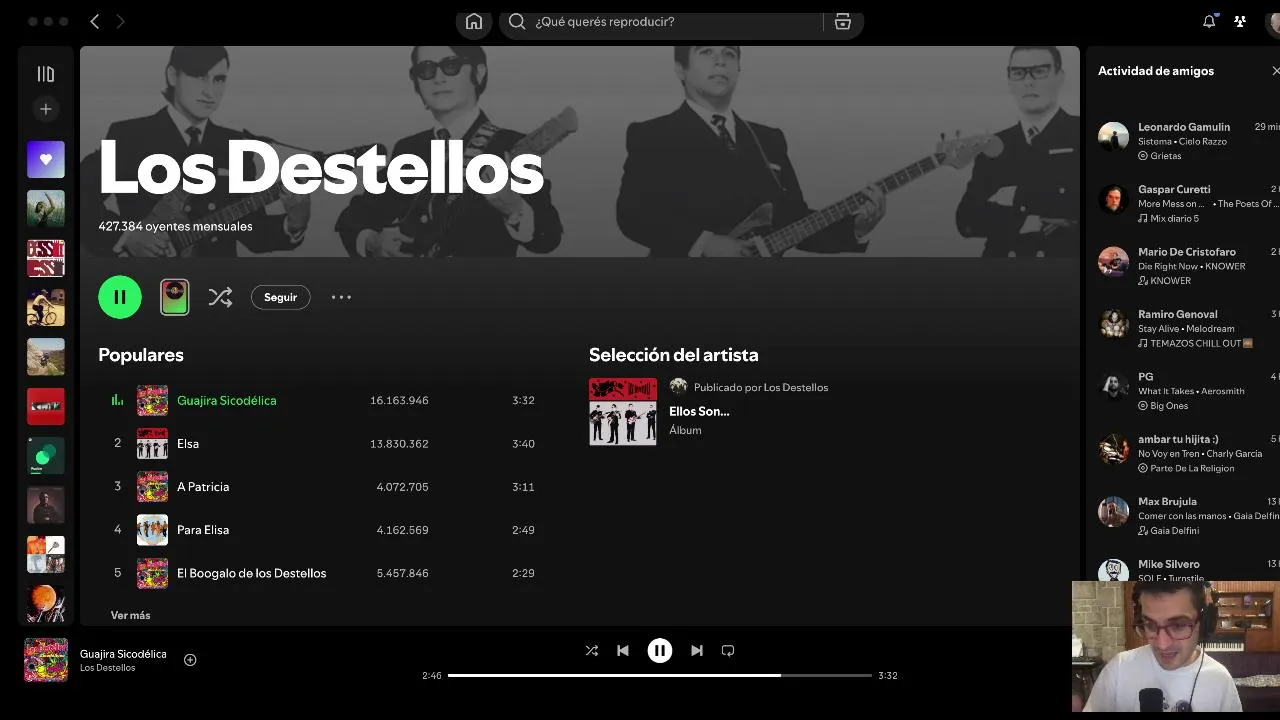Open the three-dots more options menu

[x=341, y=297]
